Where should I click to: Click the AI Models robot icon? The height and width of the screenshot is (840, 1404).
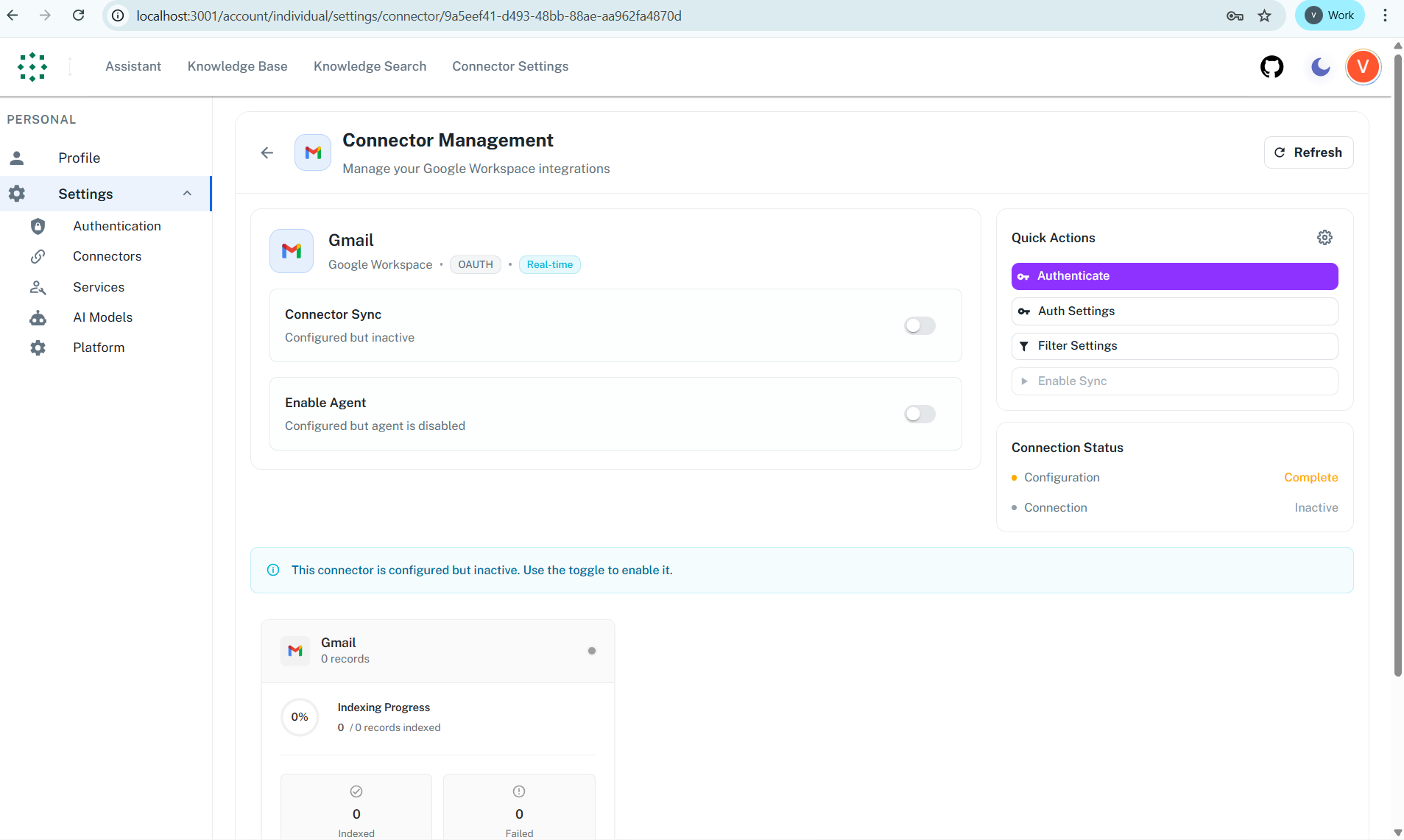[38, 317]
